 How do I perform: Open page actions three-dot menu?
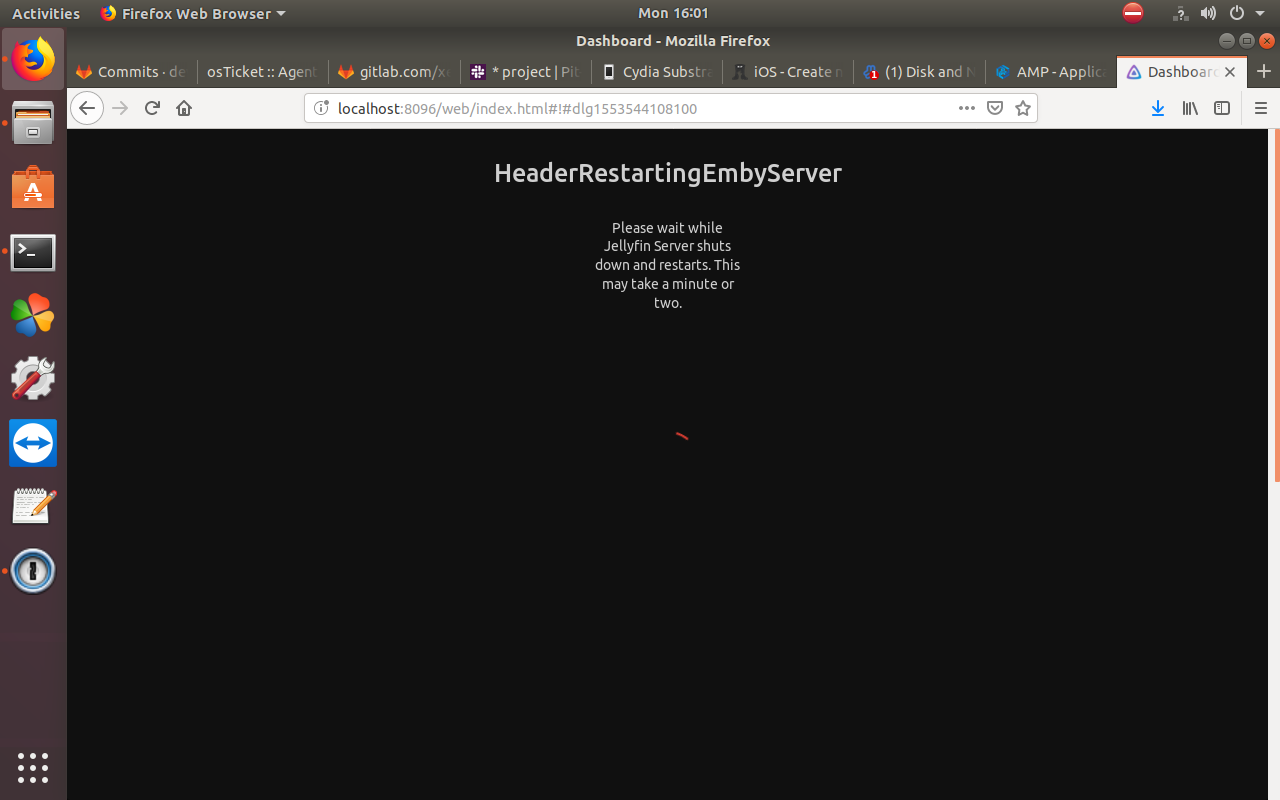point(967,108)
